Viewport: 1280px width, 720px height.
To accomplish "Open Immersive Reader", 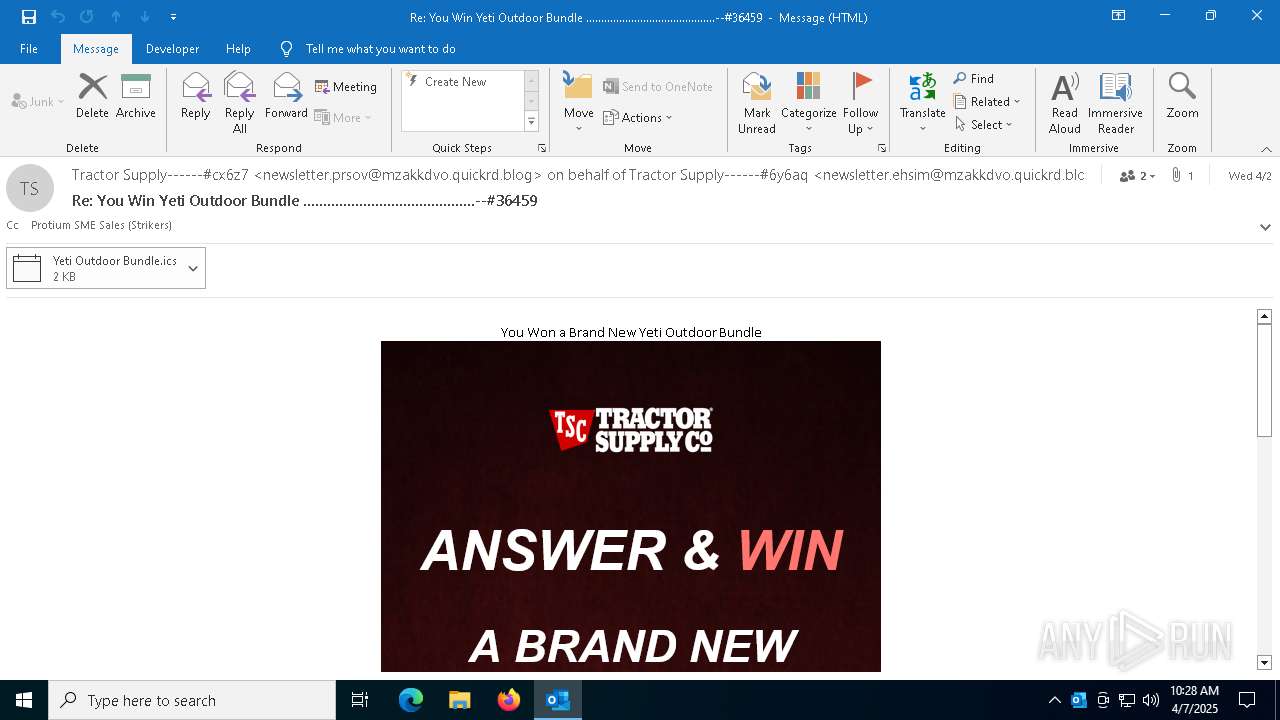I will tap(1115, 103).
